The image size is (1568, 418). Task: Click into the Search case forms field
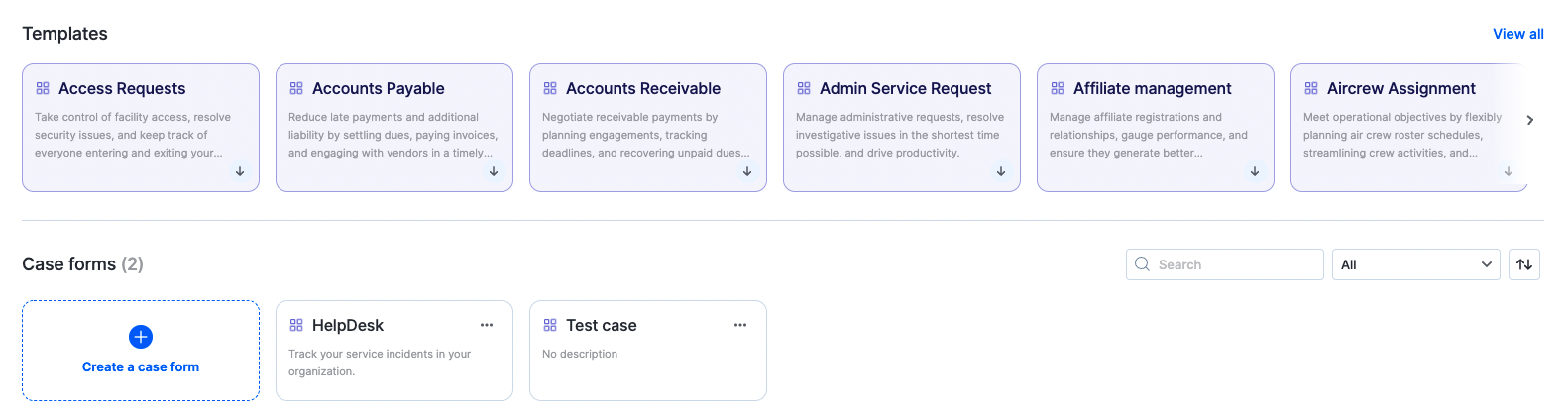[1234, 264]
